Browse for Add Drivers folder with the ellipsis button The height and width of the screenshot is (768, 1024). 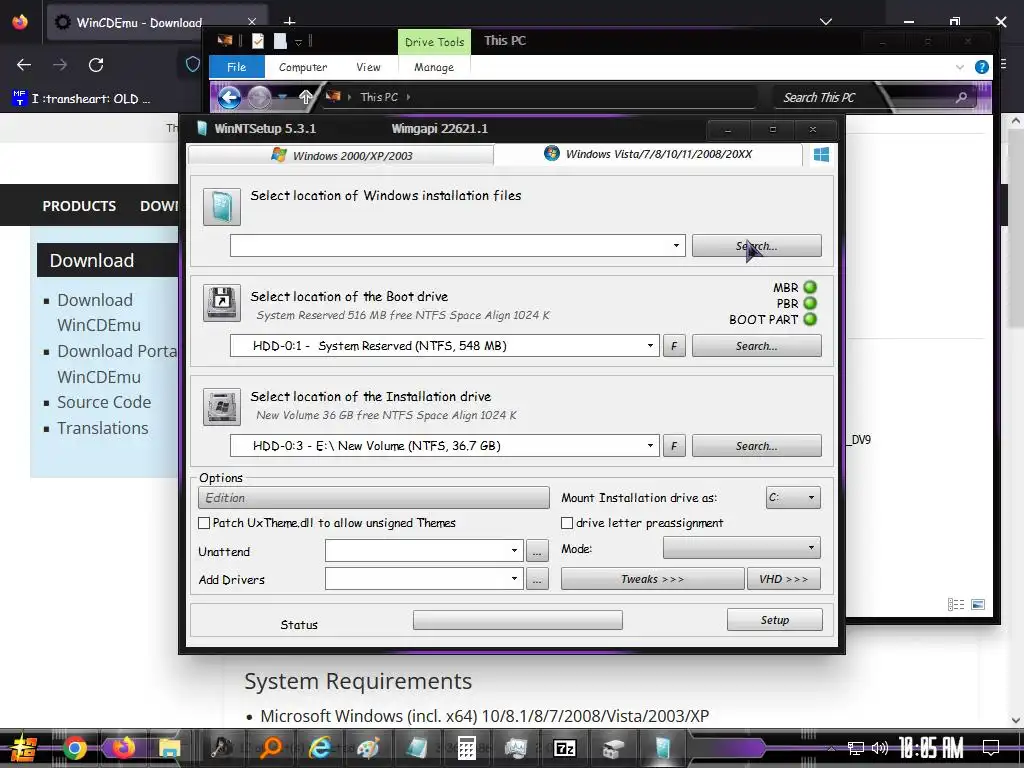pyautogui.click(x=537, y=579)
